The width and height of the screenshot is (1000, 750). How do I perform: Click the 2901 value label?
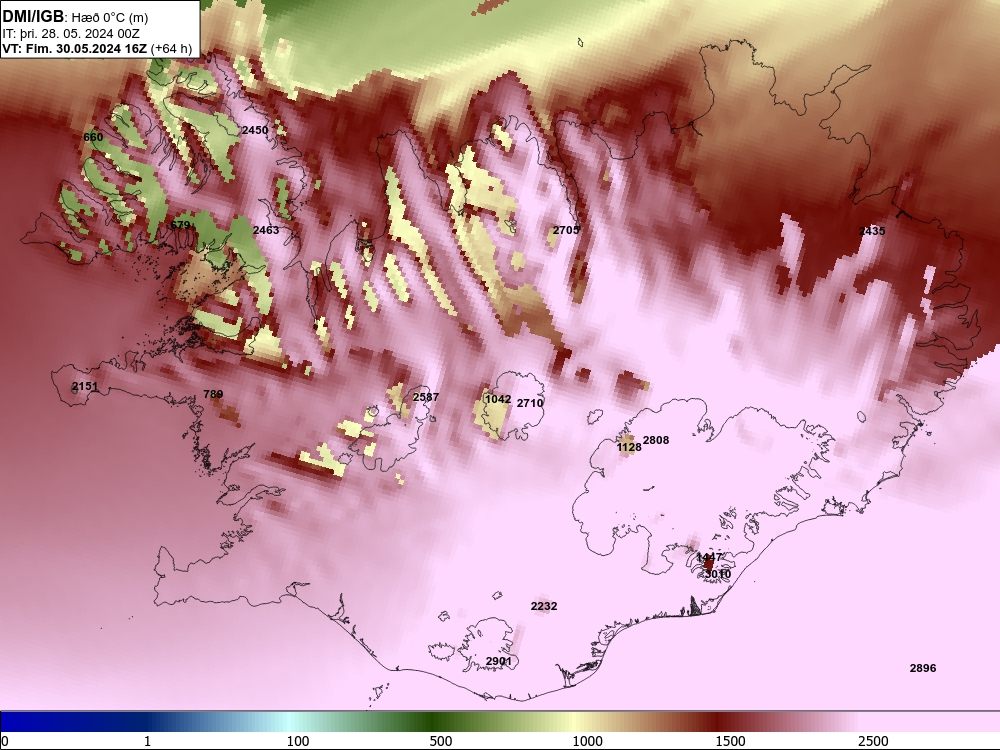click(499, 661)
